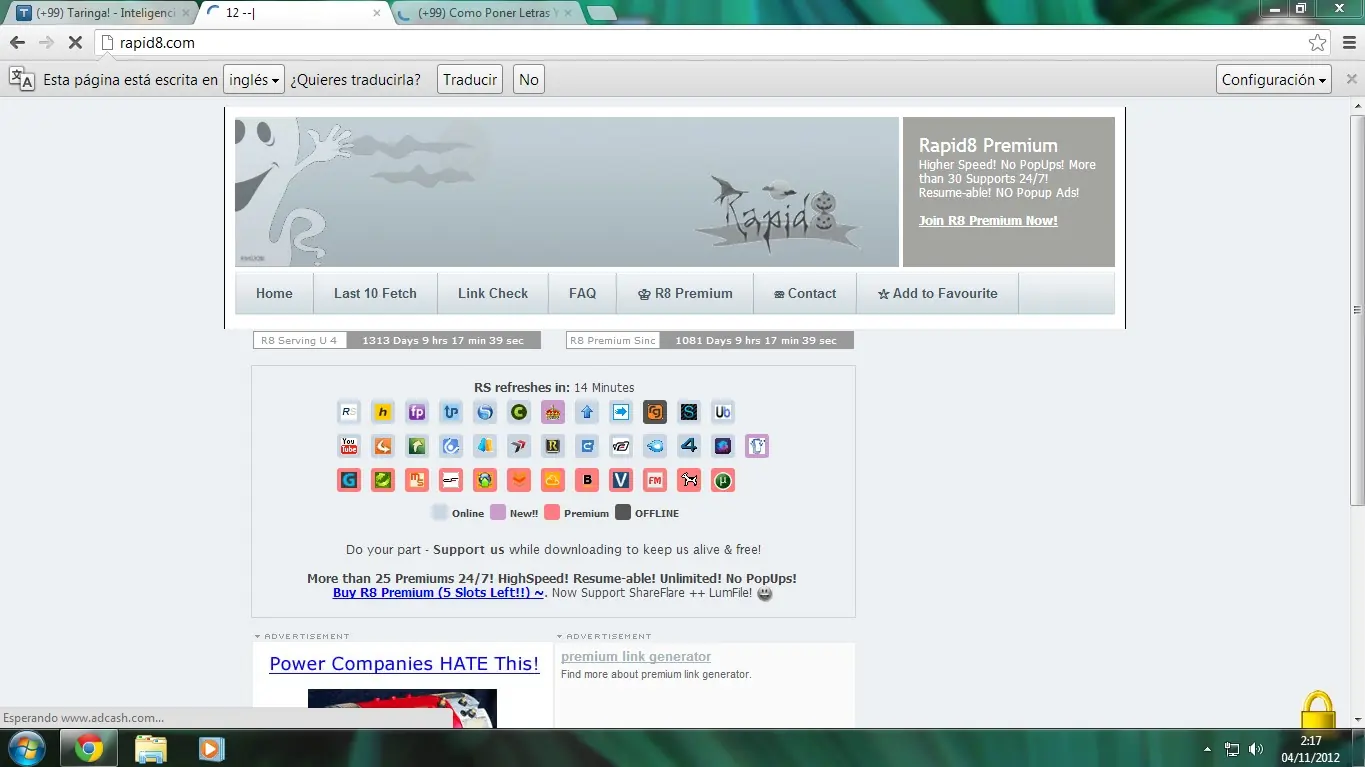This screenshot has width=1365, height=767.
Task: Open the Windows Start menu
Action: tap(26, 748)
